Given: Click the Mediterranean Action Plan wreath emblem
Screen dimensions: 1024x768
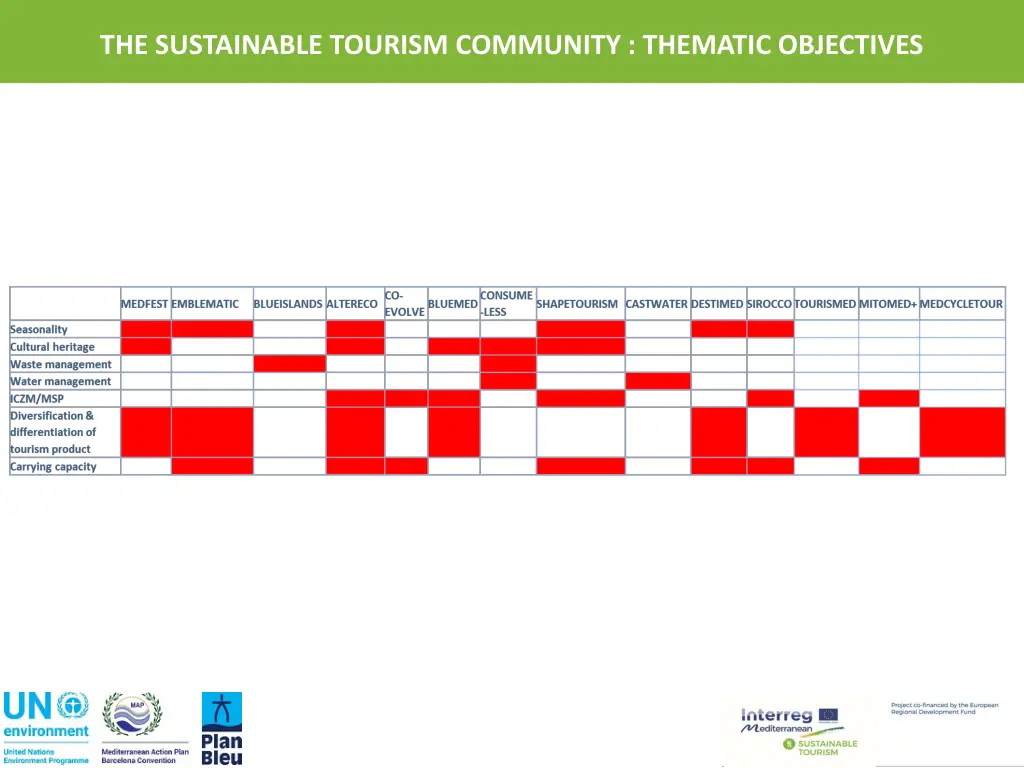Looking at the screenshot, I should click(x=133, y=714).
